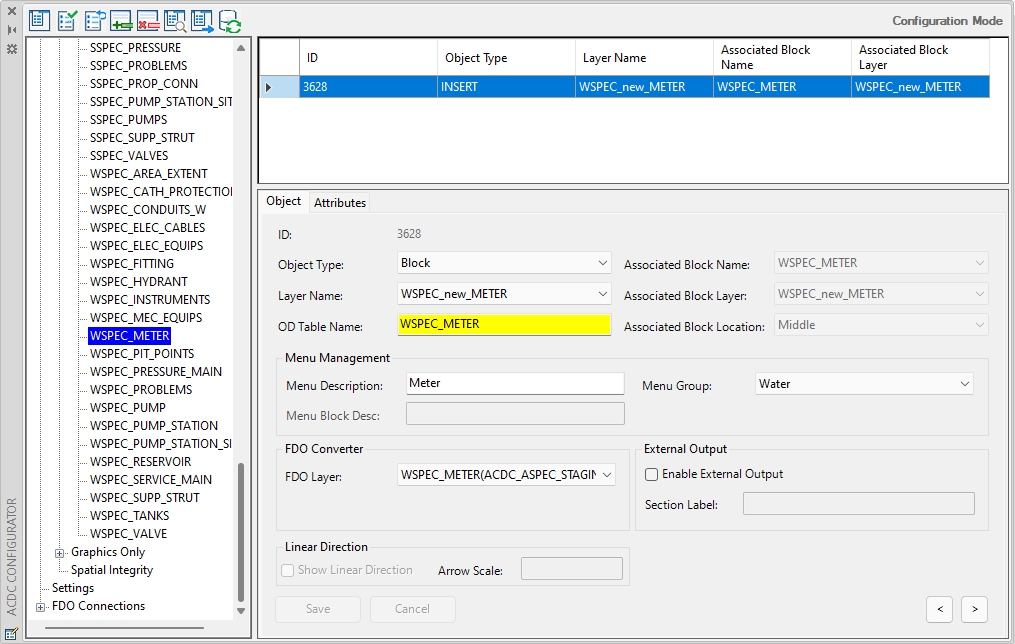Toggle Enable External Output checkbox
This screenshot has width=1015, height=644.
(651, 474)
